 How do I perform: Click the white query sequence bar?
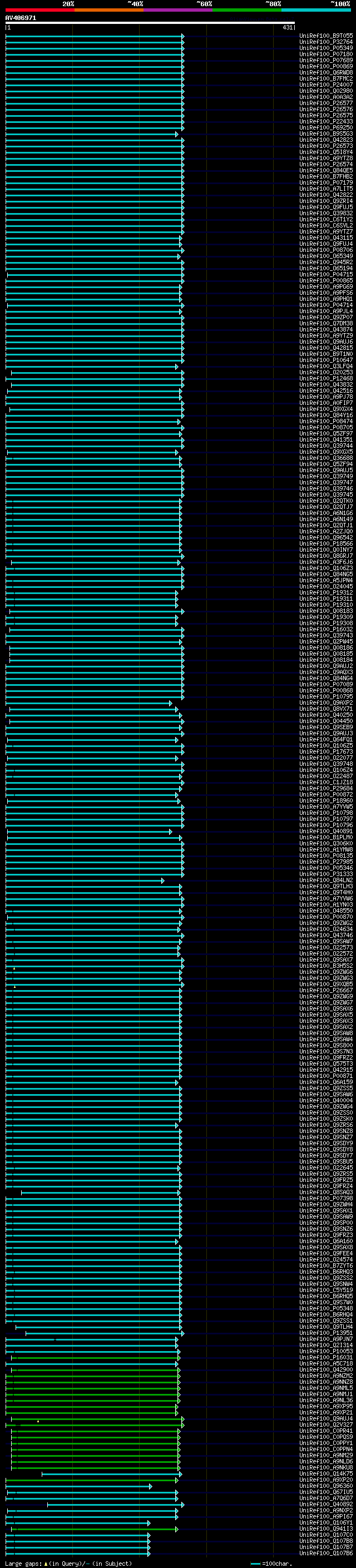tap(150, 23)
